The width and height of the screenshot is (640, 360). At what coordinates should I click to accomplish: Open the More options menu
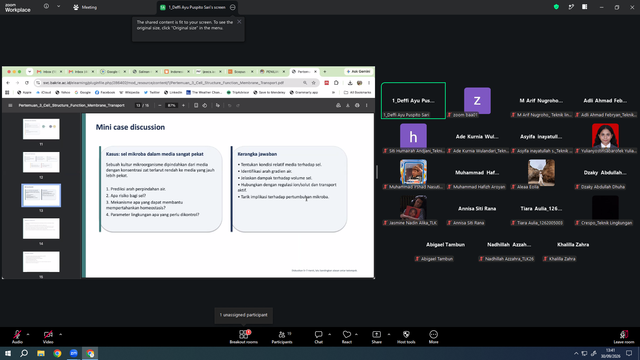point(433,337)
